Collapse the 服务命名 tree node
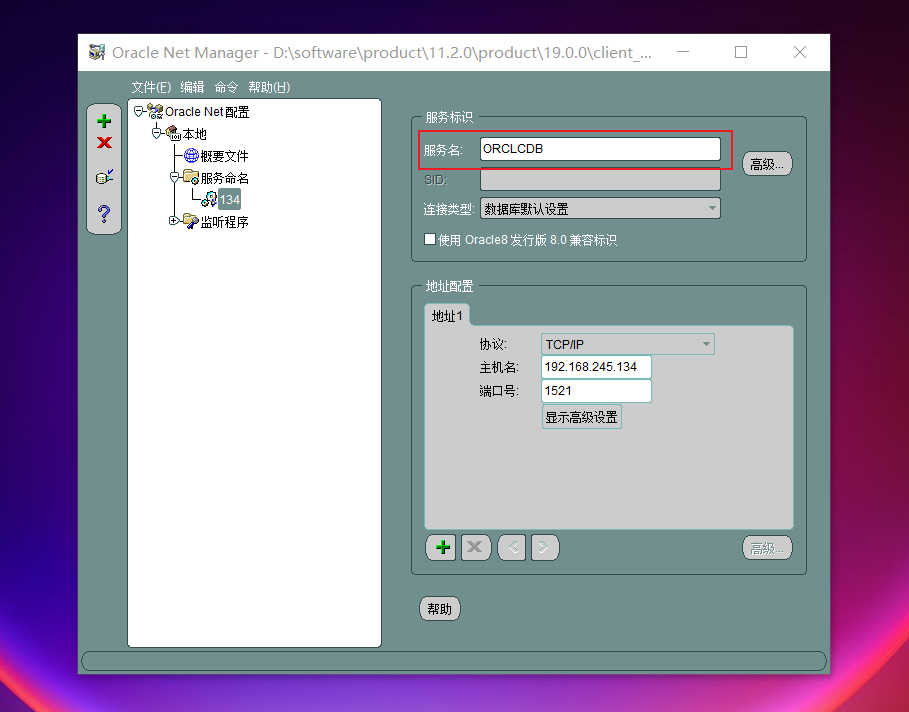The width and height of the screenshot is (909, 712). (x=174, y=177)
